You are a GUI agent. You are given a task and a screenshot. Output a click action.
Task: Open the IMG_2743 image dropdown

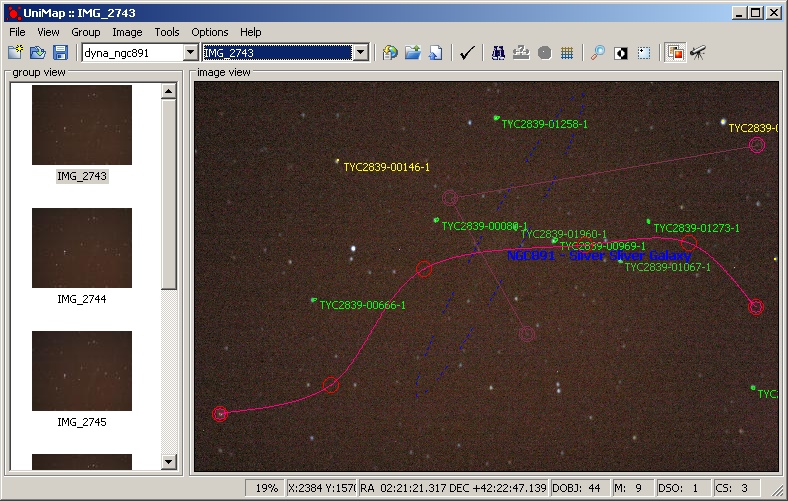(x=361, y=52)
